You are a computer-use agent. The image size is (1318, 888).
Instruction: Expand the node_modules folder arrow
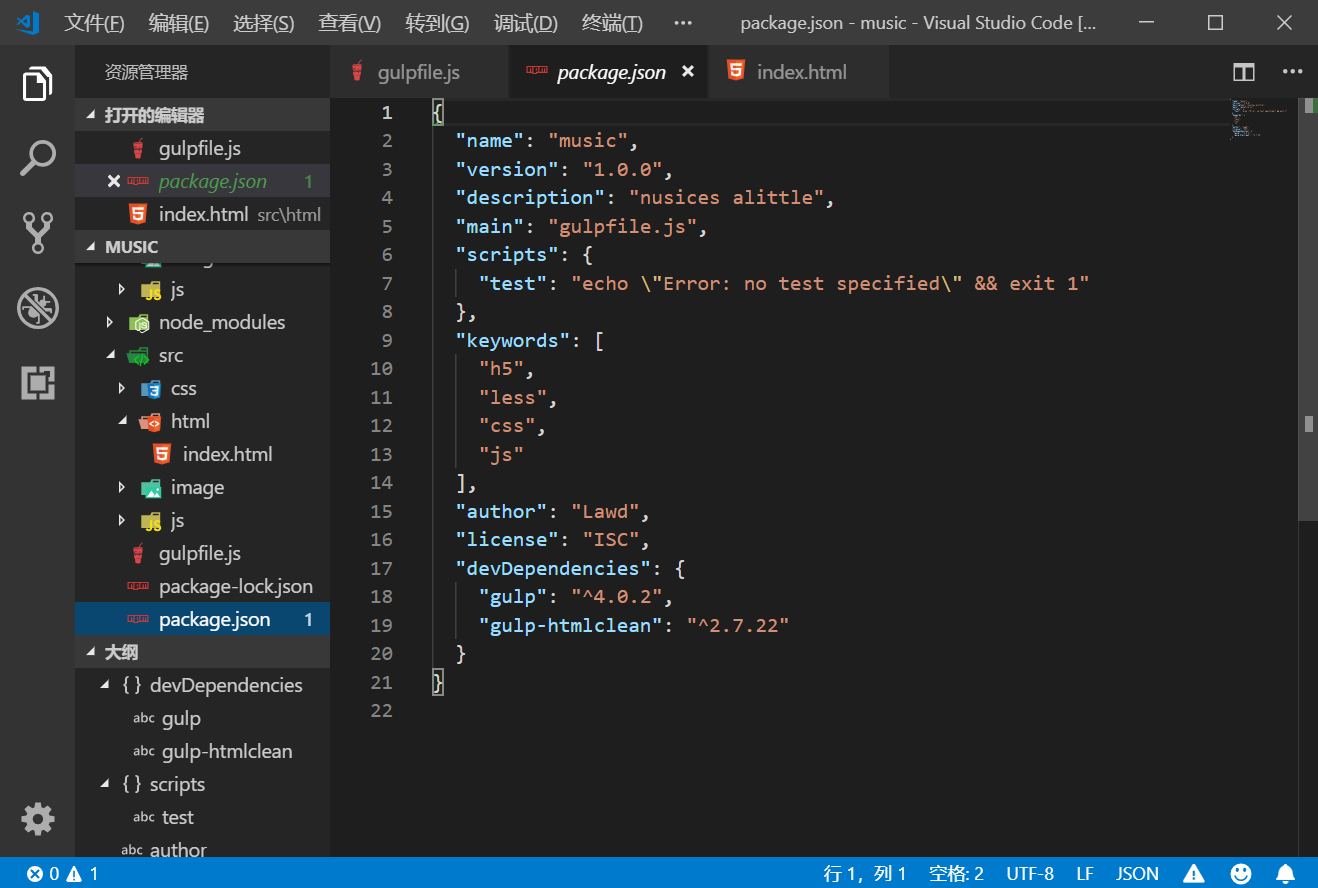[x=110, y=322]
